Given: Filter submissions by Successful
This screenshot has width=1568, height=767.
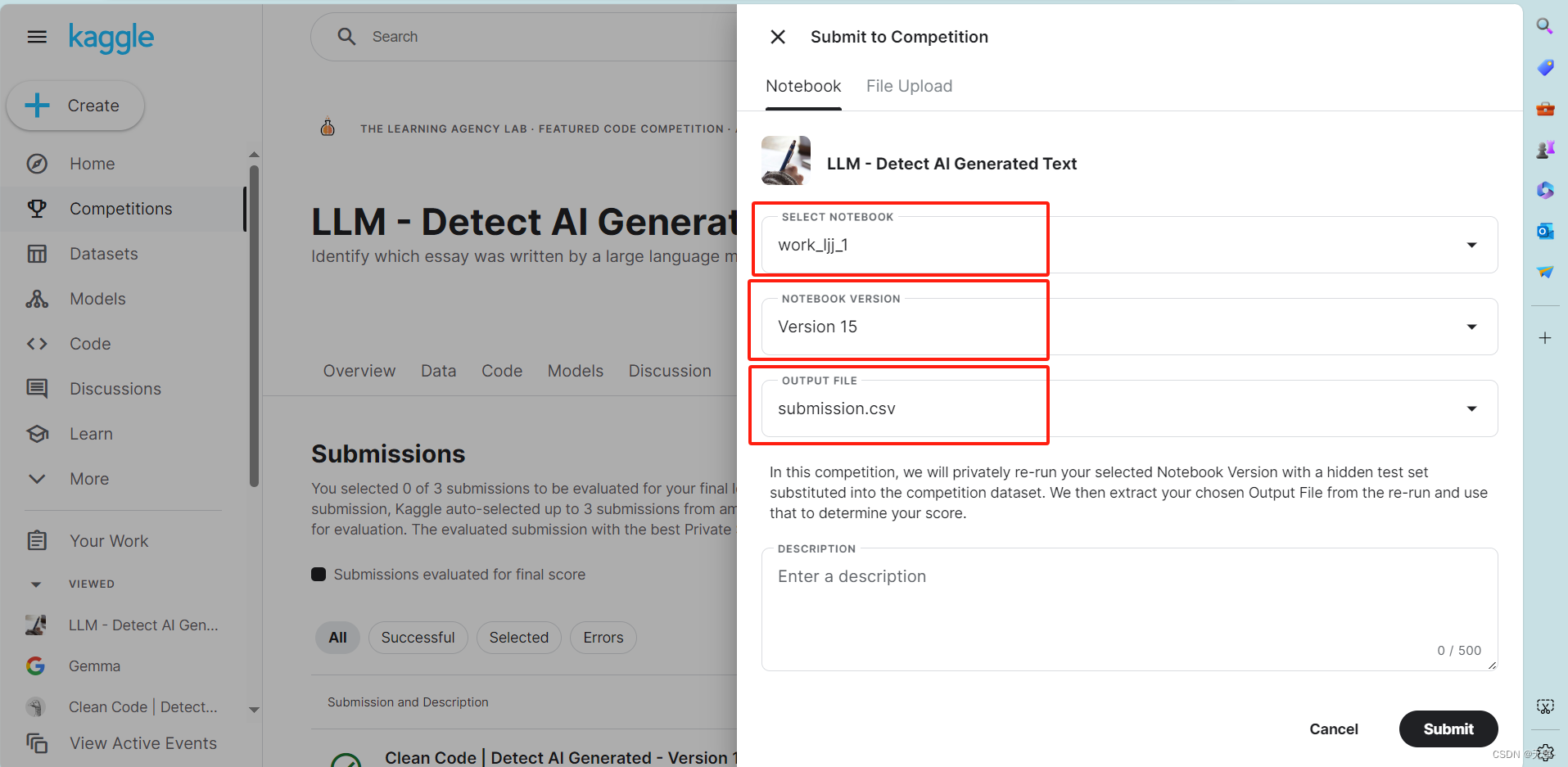Looking at the screenshot, I should (418, 638).
